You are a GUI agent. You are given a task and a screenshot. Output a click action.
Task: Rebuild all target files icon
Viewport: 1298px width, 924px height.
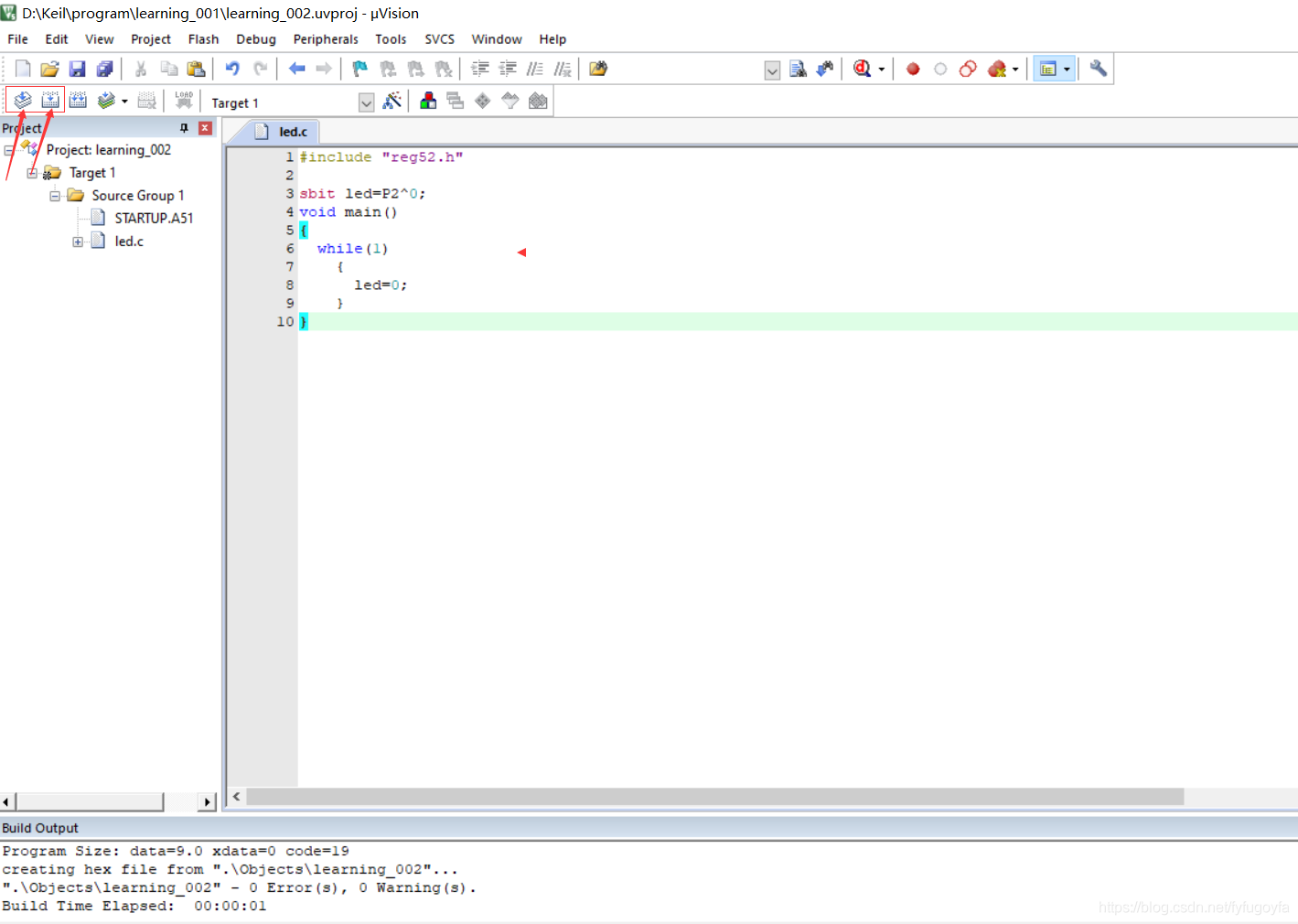tap(78, 101)
